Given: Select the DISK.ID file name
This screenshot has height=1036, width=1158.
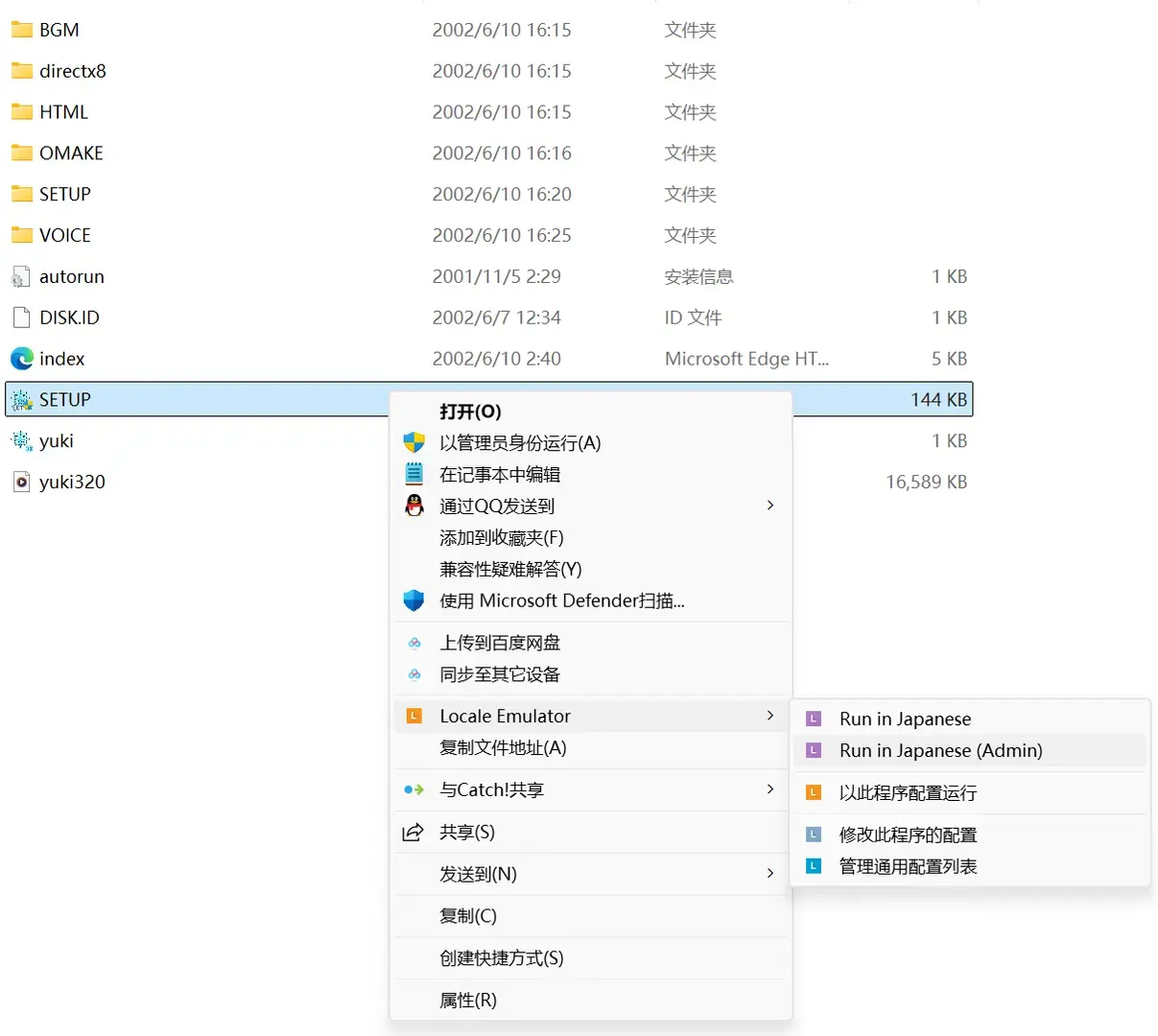Looking at the screenshot, I should (69, 318).
